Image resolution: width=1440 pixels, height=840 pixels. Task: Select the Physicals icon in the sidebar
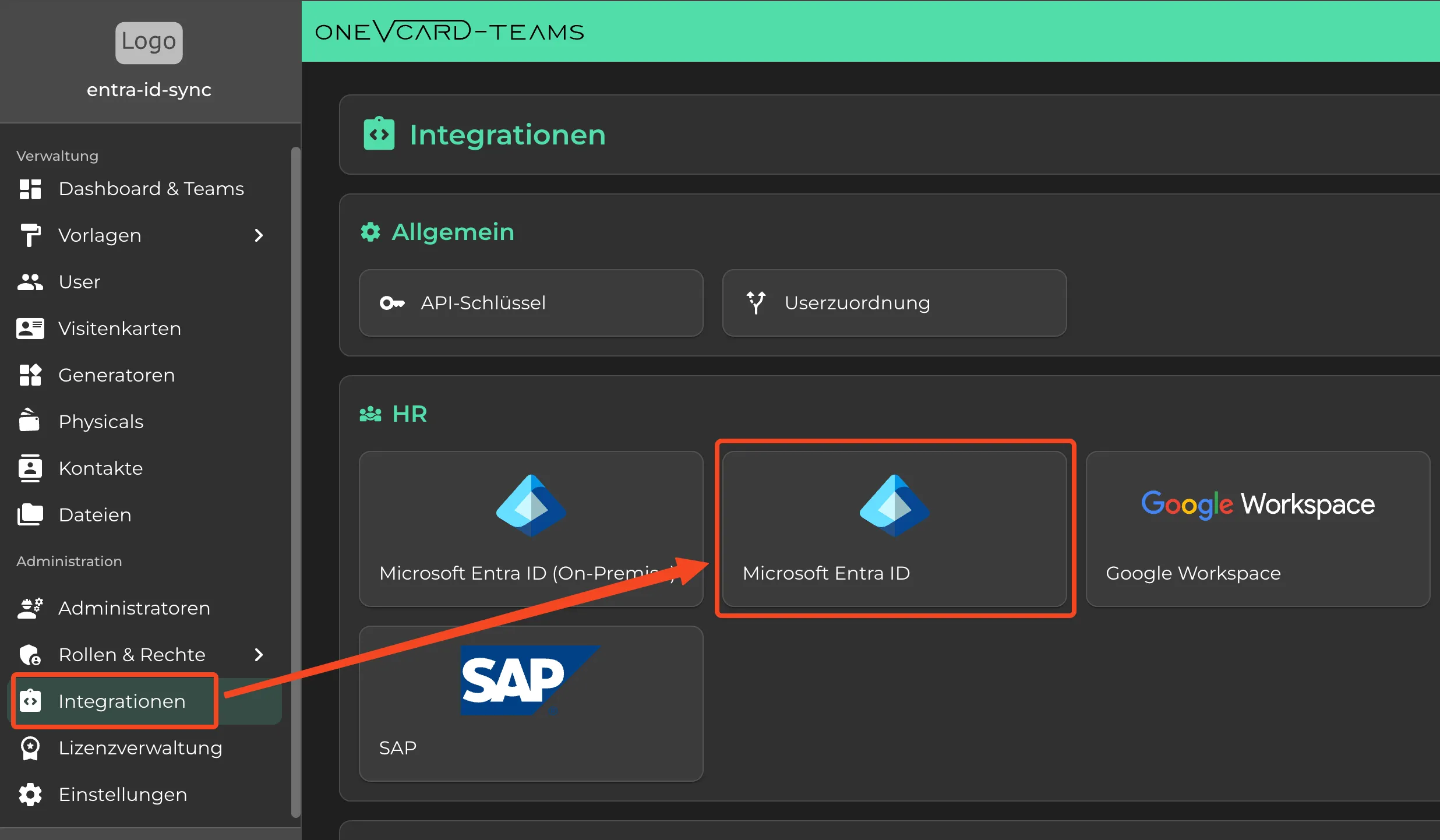(x=30, y=421)
